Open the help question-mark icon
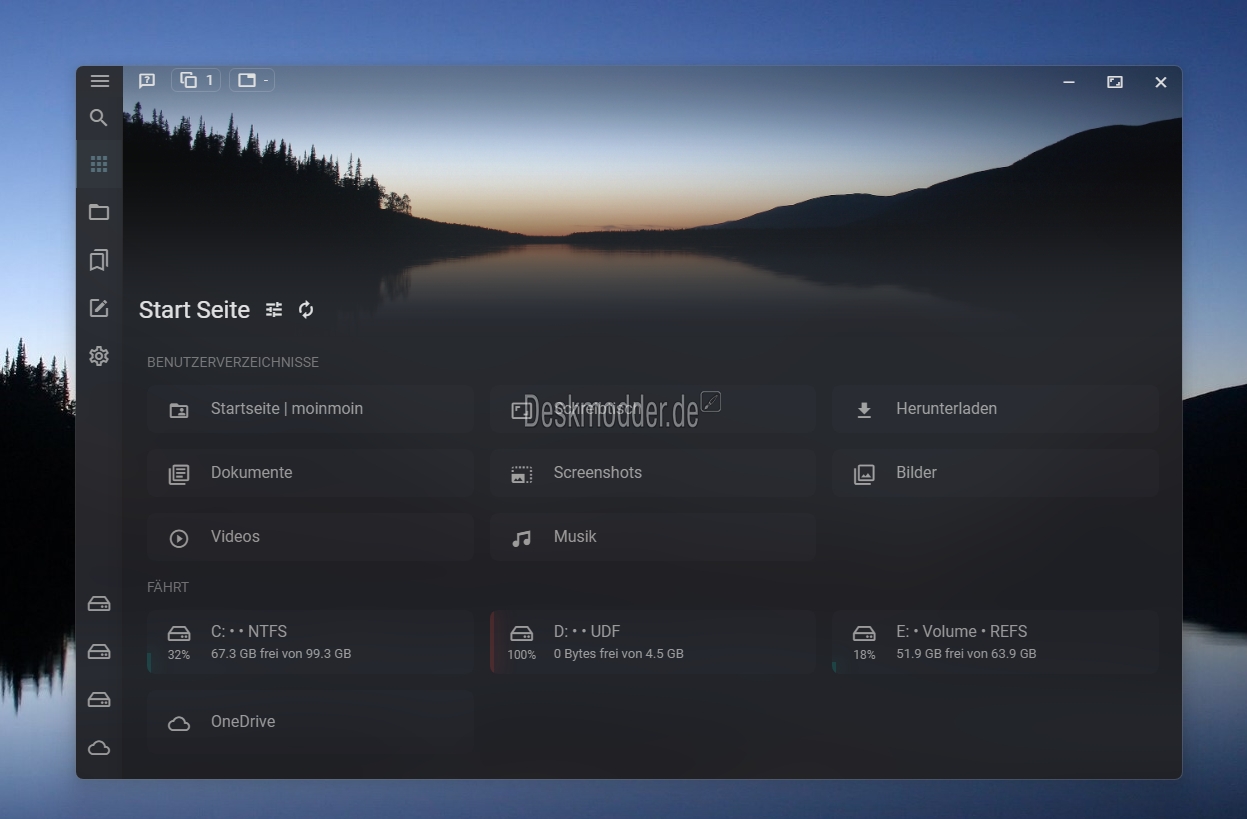Viewport: 1247px width, 819px height. pos(147,81)
